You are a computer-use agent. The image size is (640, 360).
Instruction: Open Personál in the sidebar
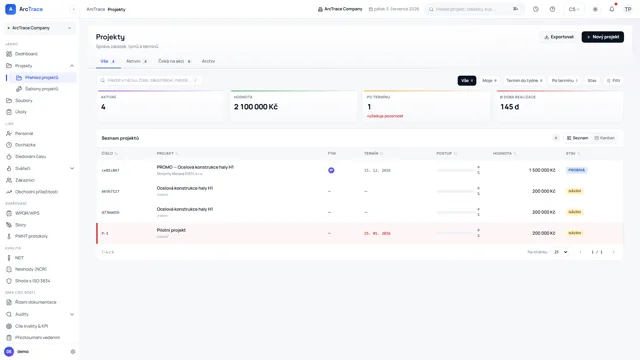[x=24, y=133]
